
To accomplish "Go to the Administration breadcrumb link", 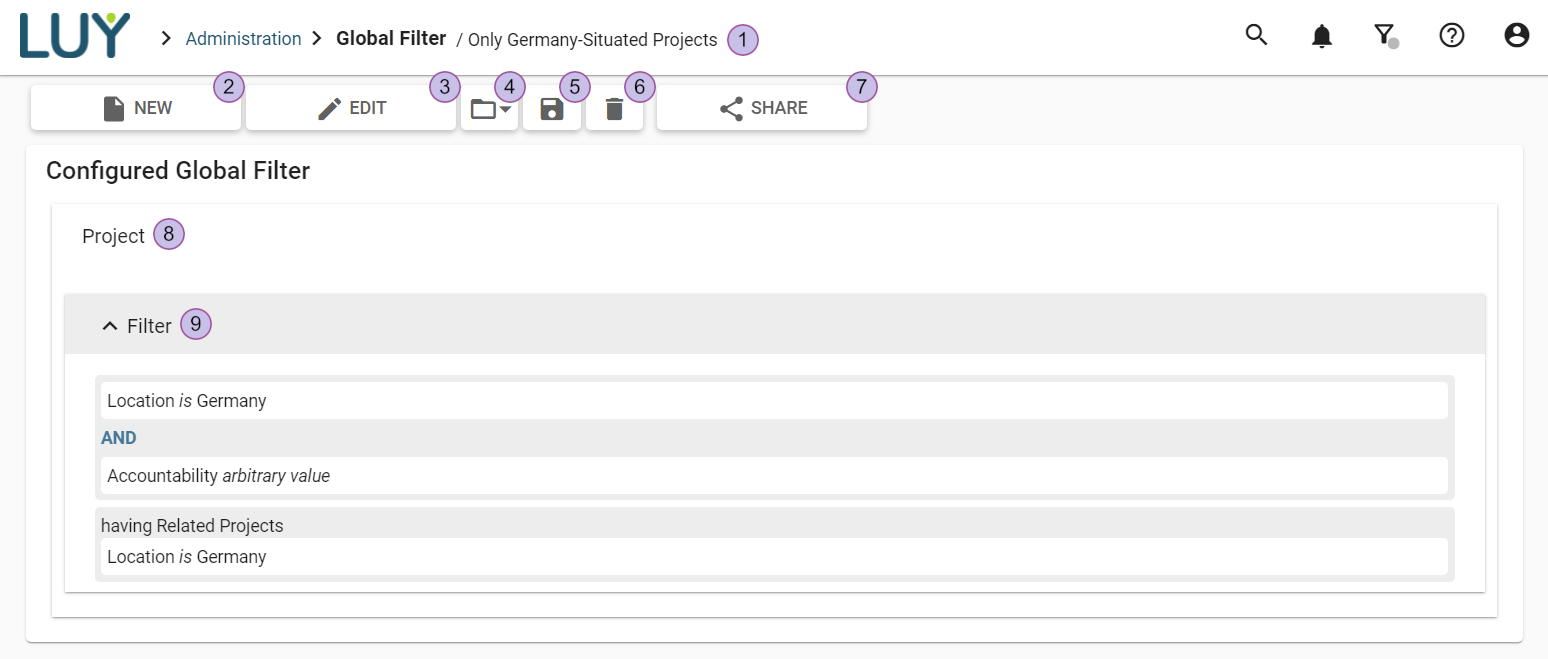I will pos(243,39).
